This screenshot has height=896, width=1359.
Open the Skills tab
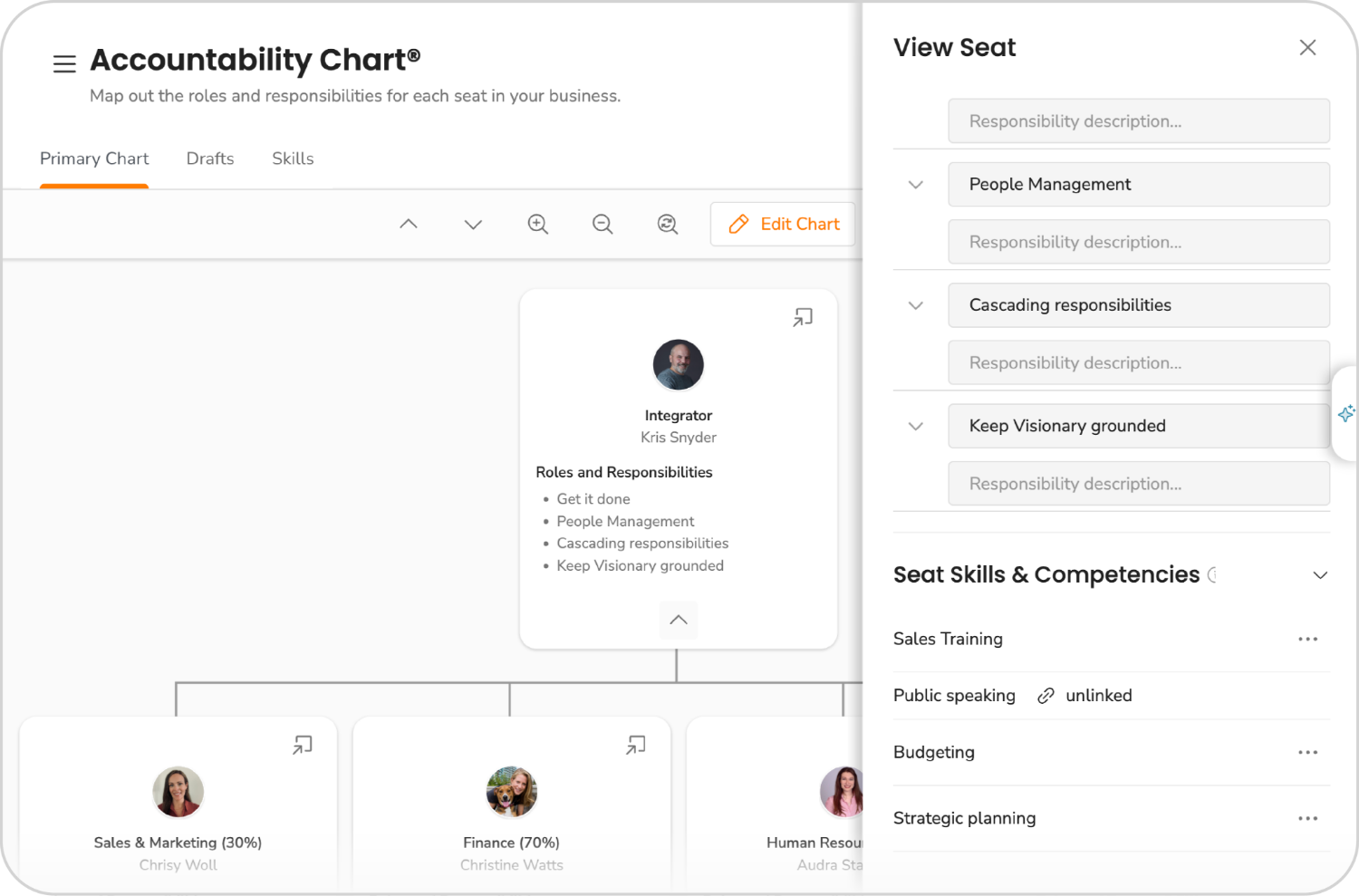tap(292, 159)
